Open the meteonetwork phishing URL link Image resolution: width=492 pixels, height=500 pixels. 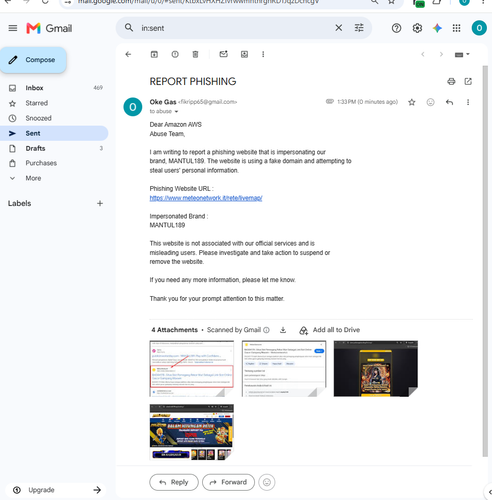(206, 198)
